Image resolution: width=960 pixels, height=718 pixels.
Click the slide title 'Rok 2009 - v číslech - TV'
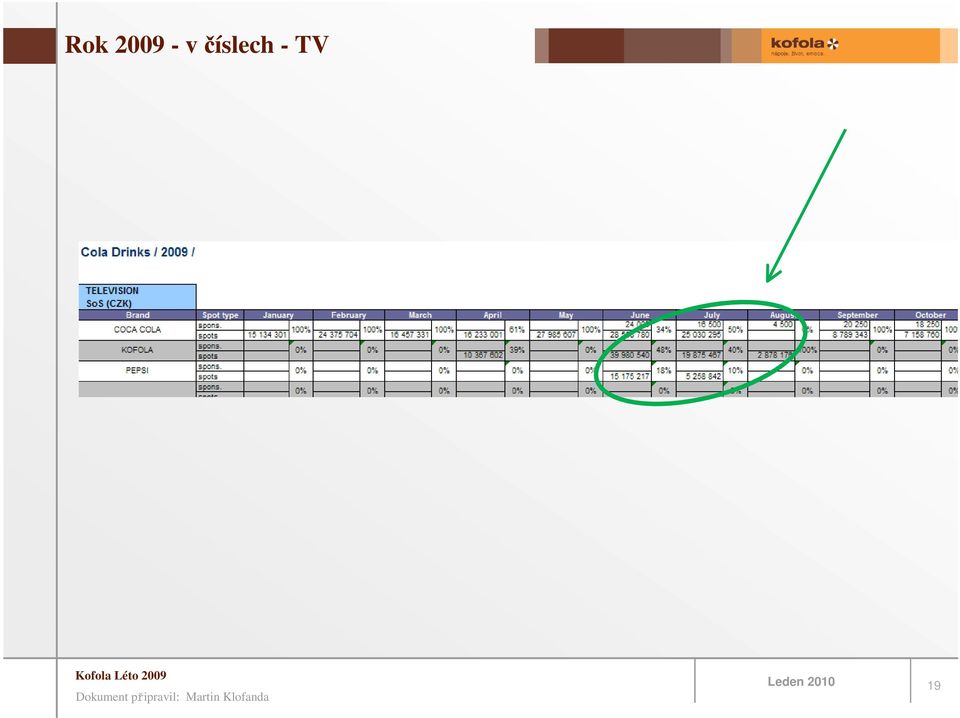pyautogui.click(x=197, y=45)
